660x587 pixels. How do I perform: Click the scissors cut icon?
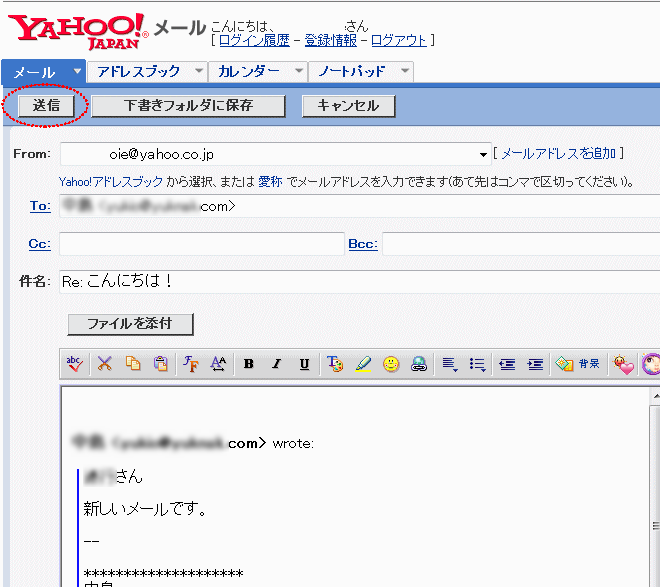[104, 365]
